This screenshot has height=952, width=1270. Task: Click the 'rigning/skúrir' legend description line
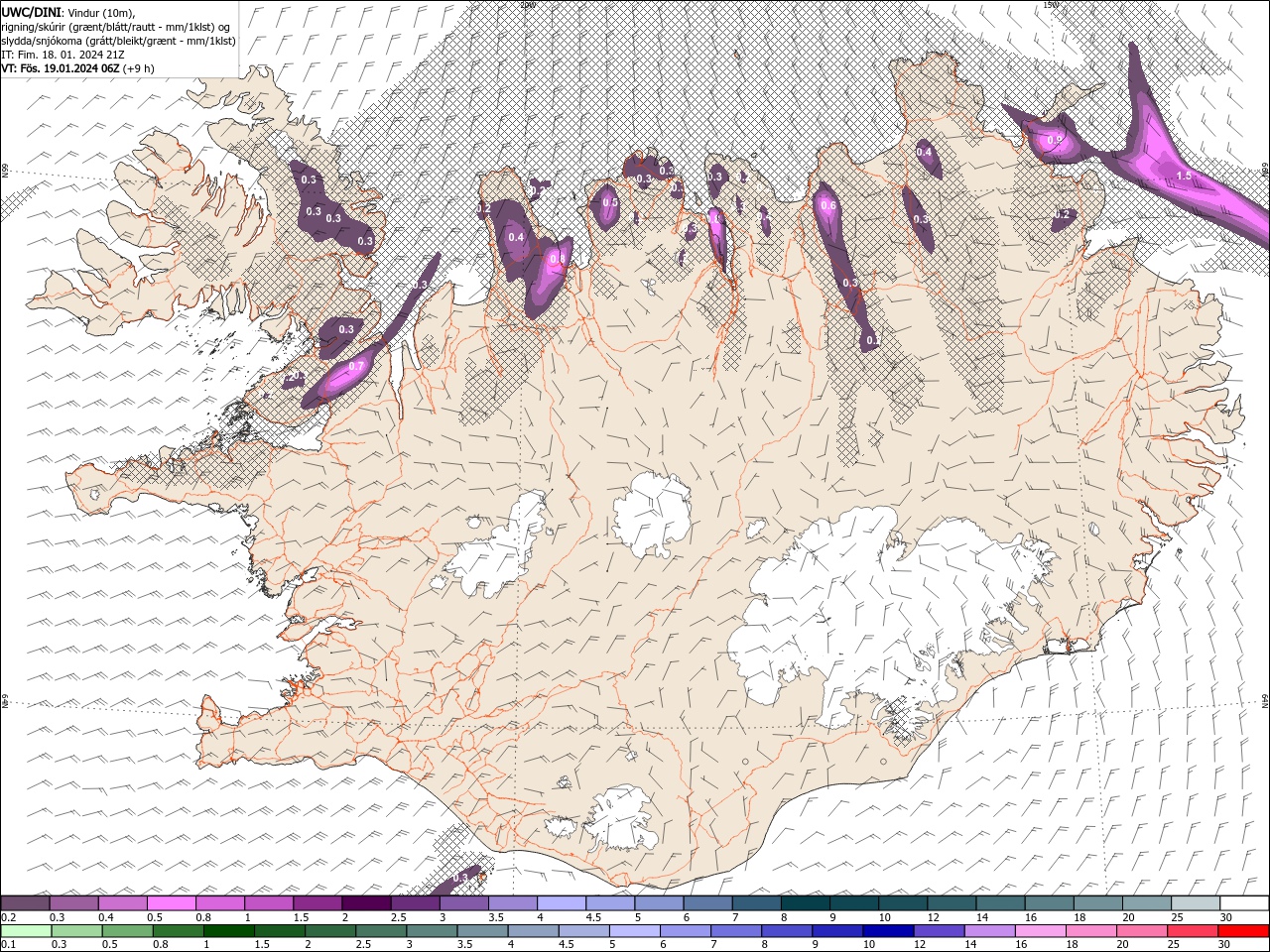(116, 26)
